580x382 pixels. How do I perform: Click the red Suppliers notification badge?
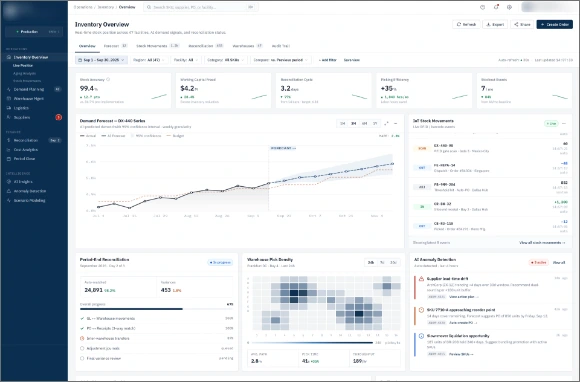click(x=58, y=117)
